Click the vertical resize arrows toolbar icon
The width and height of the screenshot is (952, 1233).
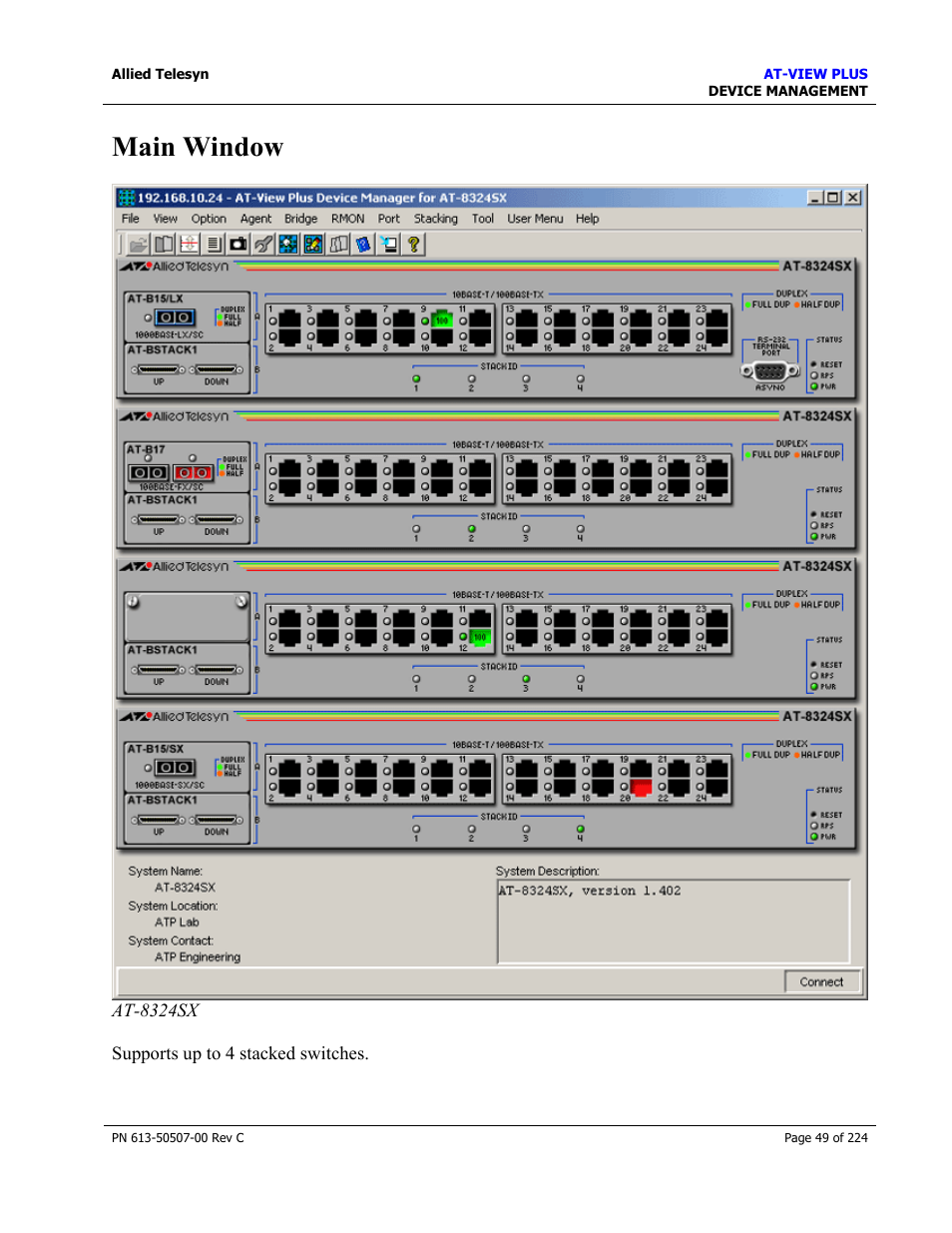pyautogui.click(x=189, y=244)
